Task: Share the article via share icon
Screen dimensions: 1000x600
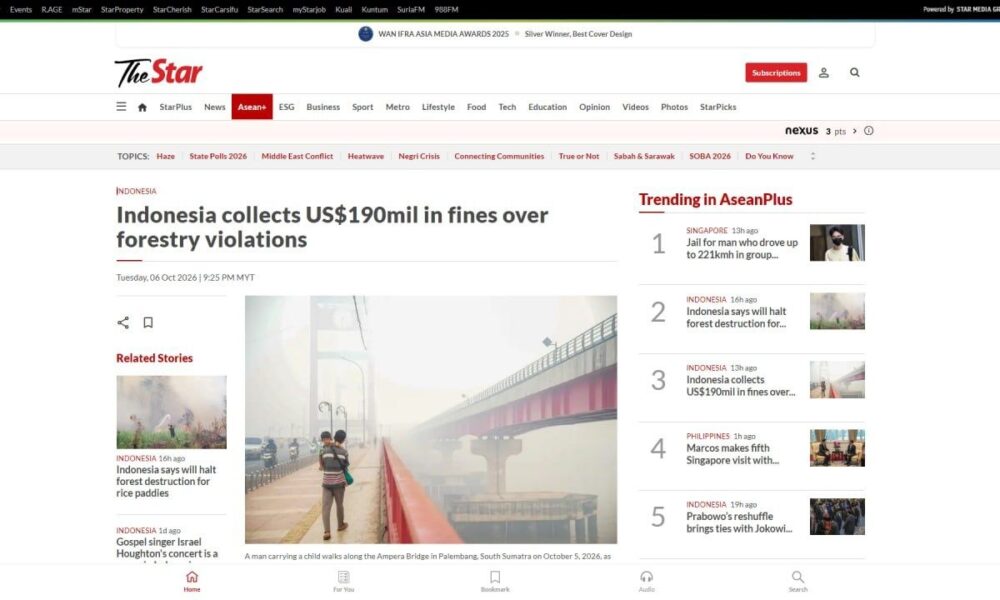Action: point(123,323)
